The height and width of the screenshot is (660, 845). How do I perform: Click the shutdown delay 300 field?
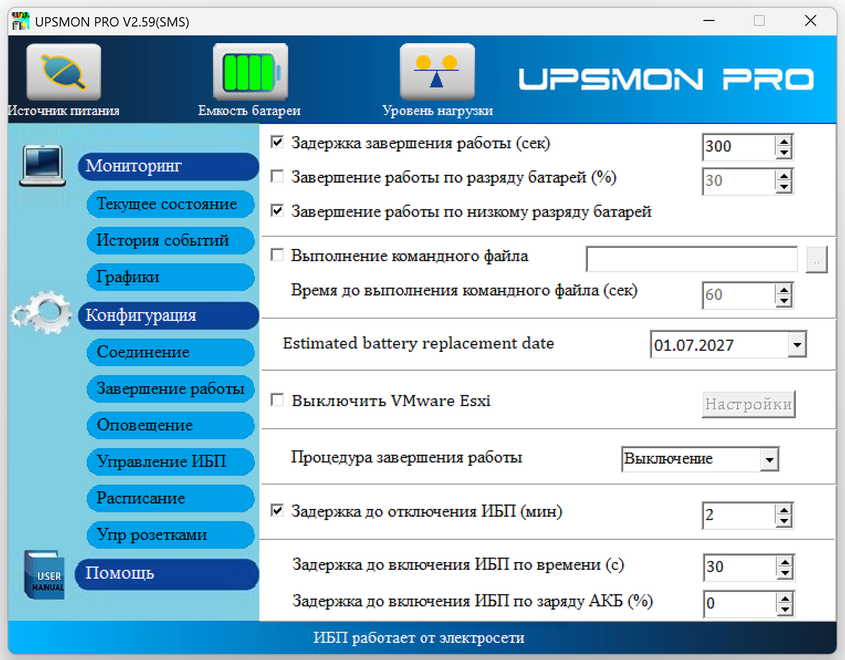pos(739,147)
